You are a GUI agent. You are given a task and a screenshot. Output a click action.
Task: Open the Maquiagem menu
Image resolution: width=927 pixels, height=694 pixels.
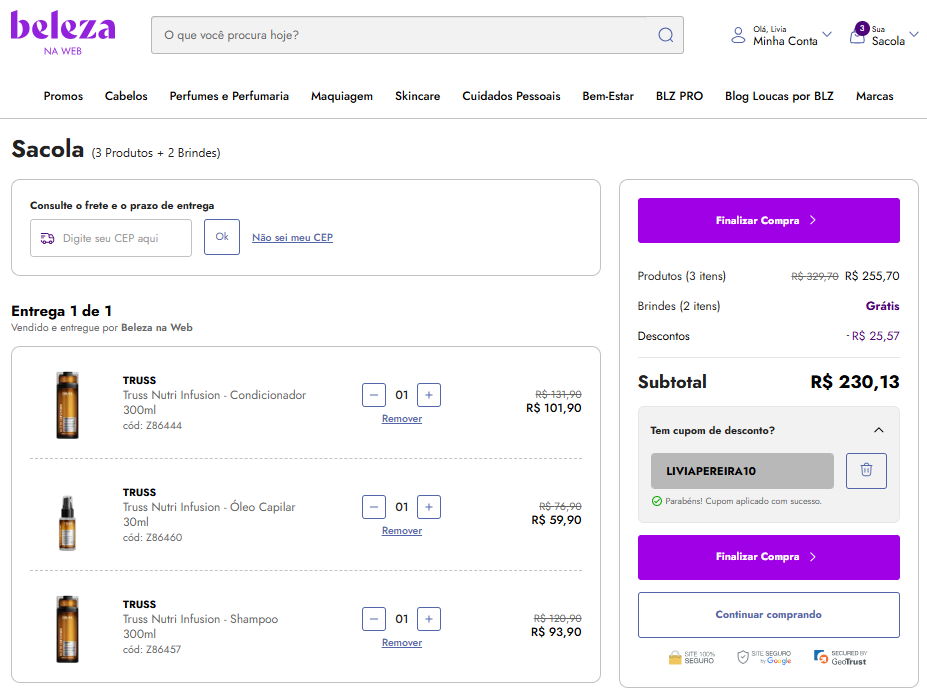[x=342, y=96]
